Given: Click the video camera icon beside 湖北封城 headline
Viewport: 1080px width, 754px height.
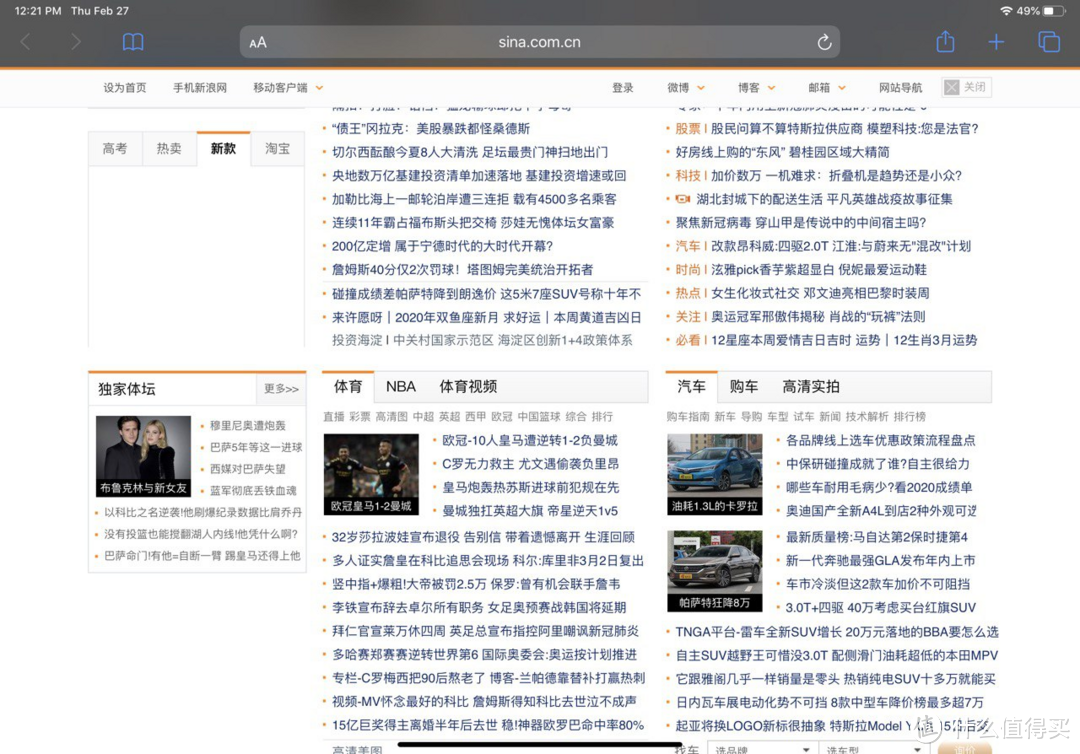Looking at the screenshot, I should pos(685,198).
